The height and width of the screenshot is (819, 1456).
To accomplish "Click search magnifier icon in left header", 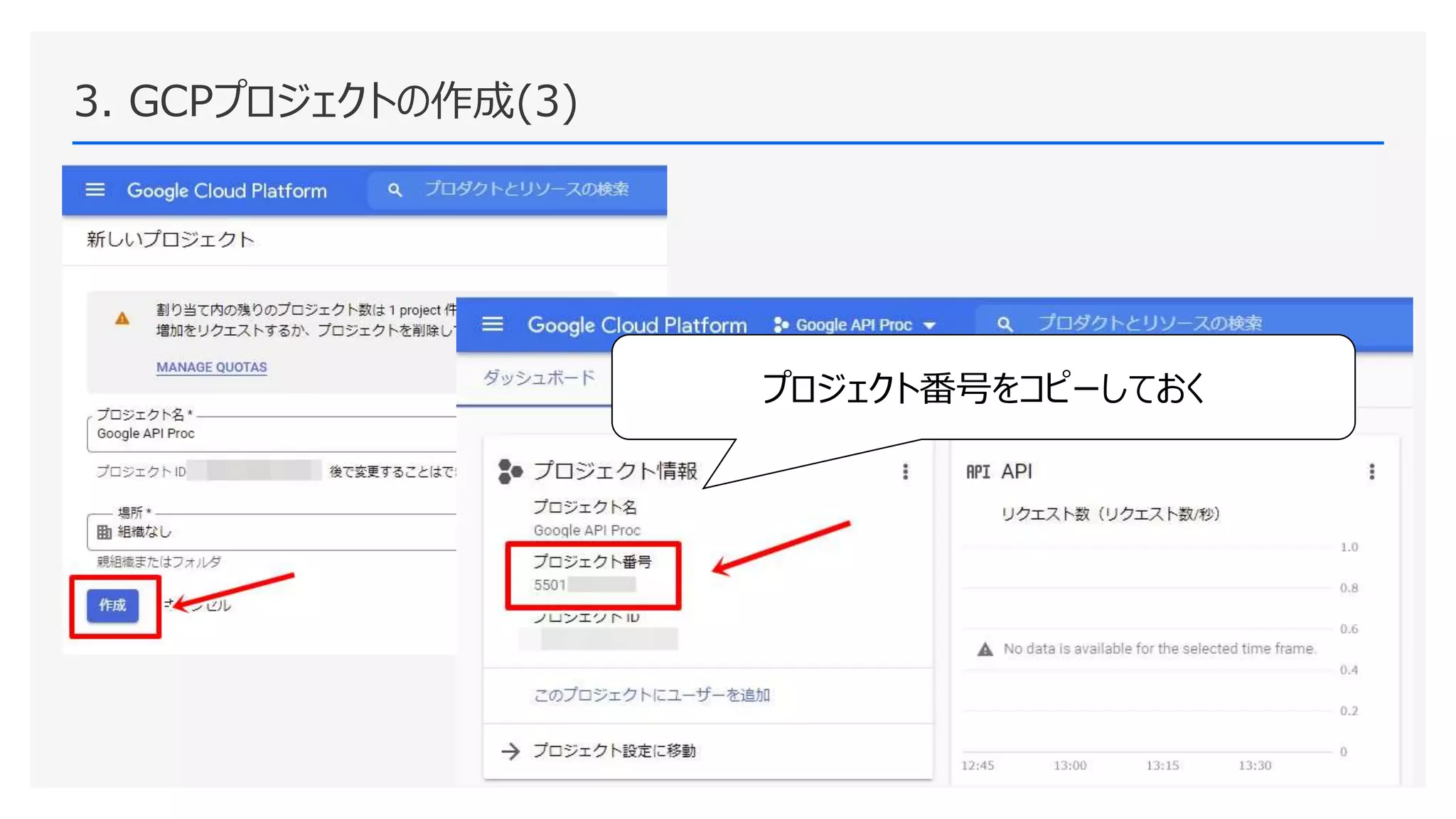I will click(395, 190).
